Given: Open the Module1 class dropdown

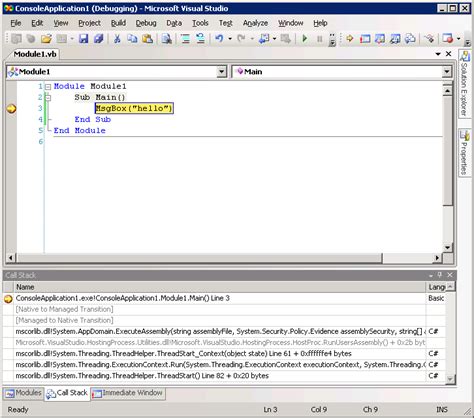Looking at the screenshot, I should 221,72.
